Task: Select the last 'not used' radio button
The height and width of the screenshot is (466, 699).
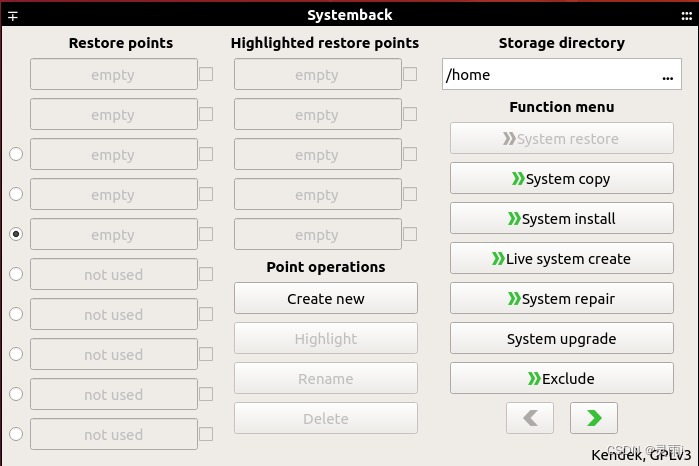Action: point(16,434)
